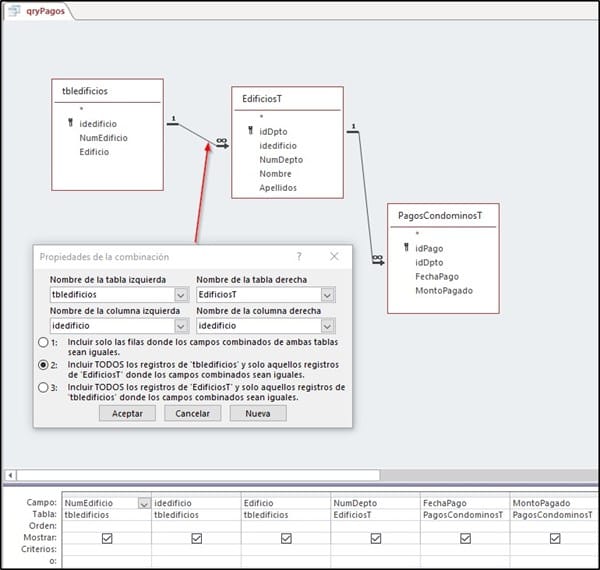Click the Cancelar button
600x570 pixels.
[192, 413]
